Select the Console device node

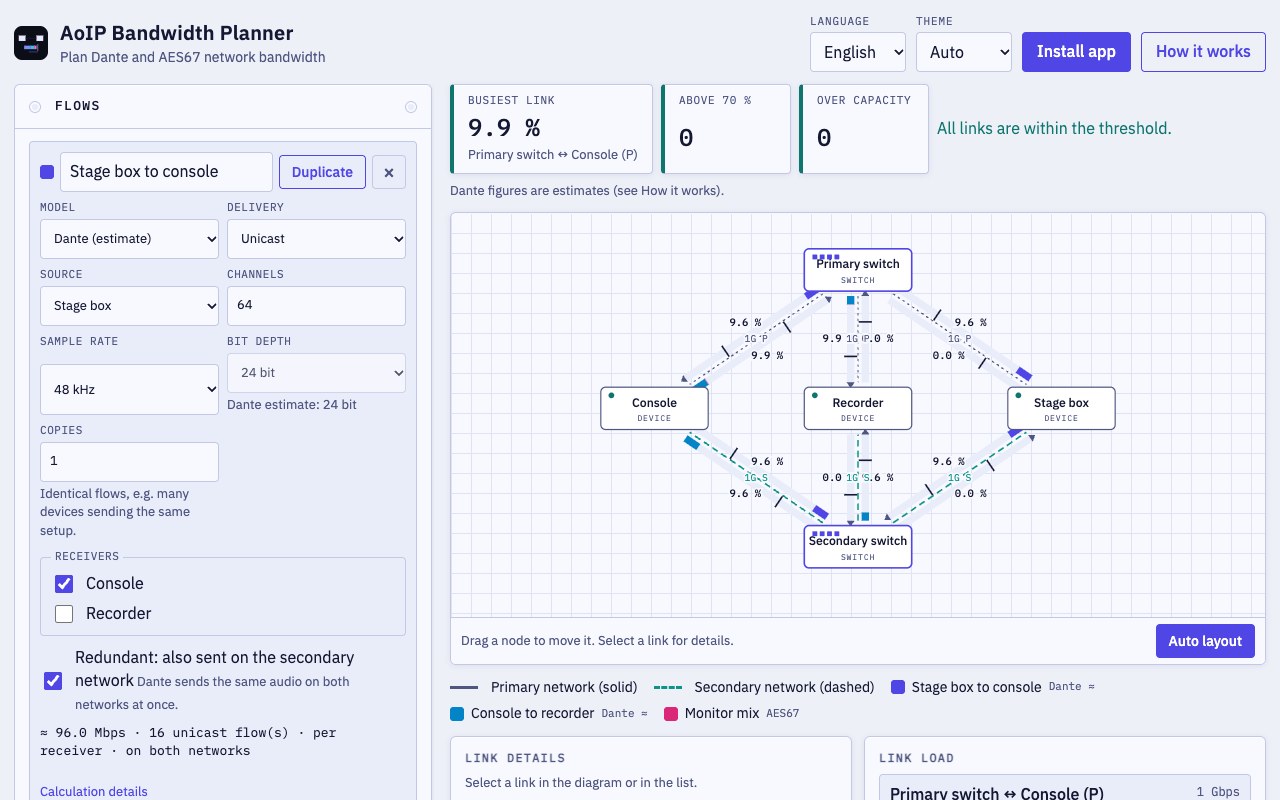pos(654,409)
